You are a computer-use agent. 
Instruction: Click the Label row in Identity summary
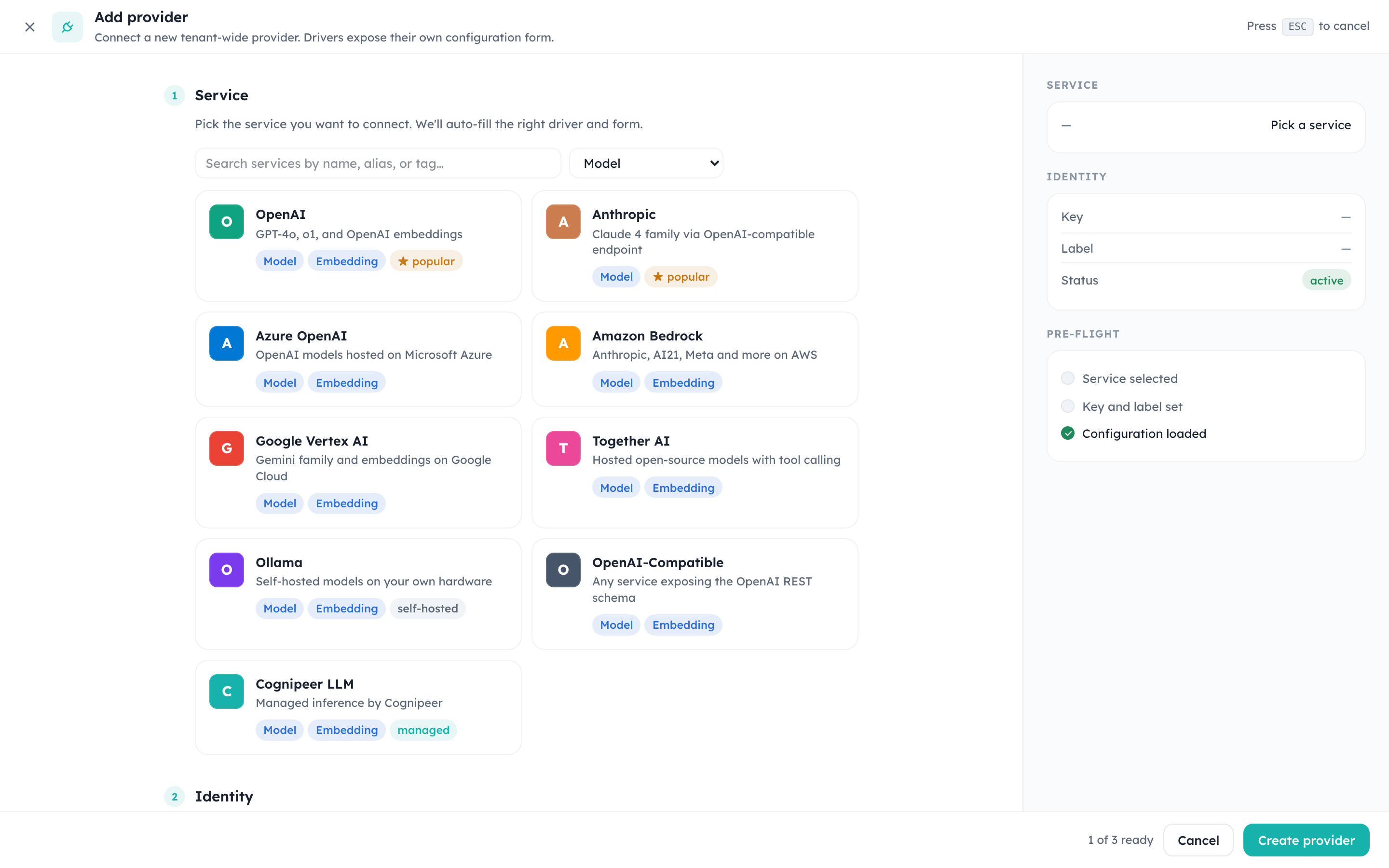tap(1205, 248)
